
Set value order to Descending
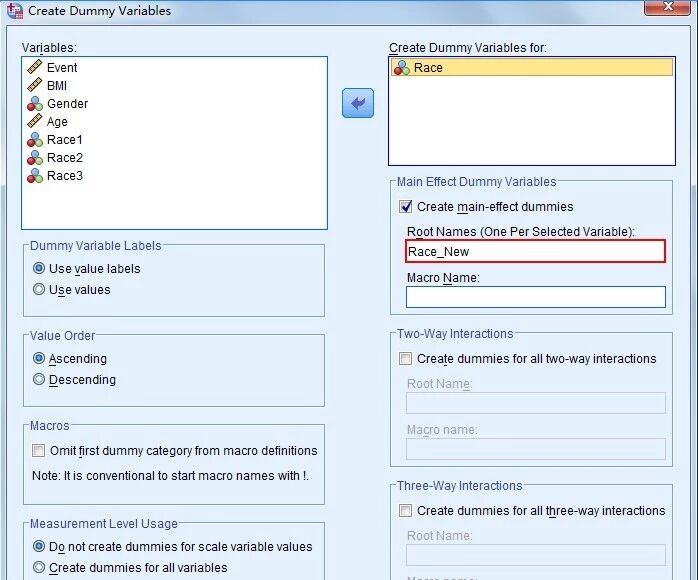point(74,379)
